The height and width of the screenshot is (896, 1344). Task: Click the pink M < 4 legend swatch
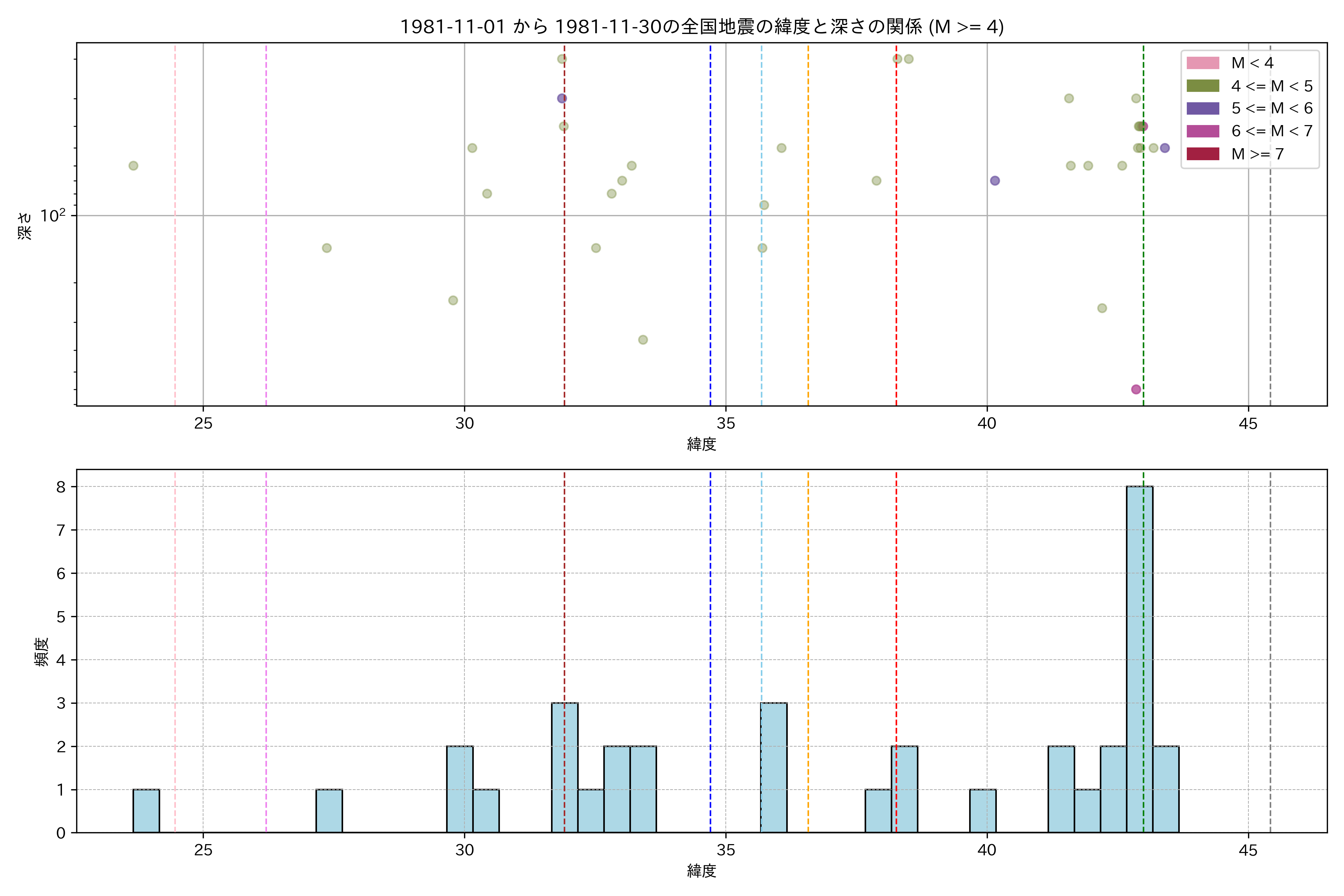(1202, 63)
